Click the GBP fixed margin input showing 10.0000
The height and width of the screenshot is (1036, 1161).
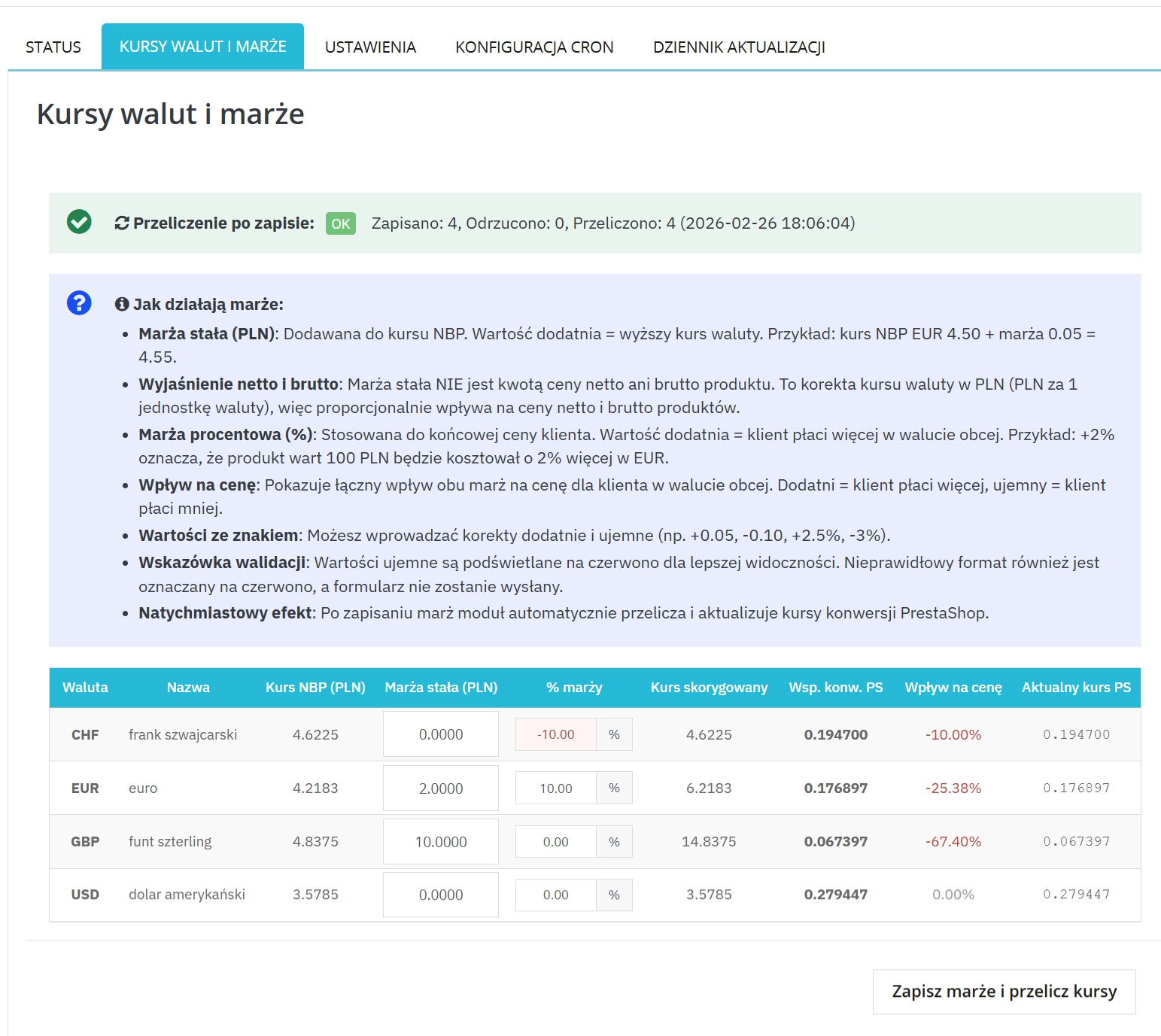(x=440, y=841)
